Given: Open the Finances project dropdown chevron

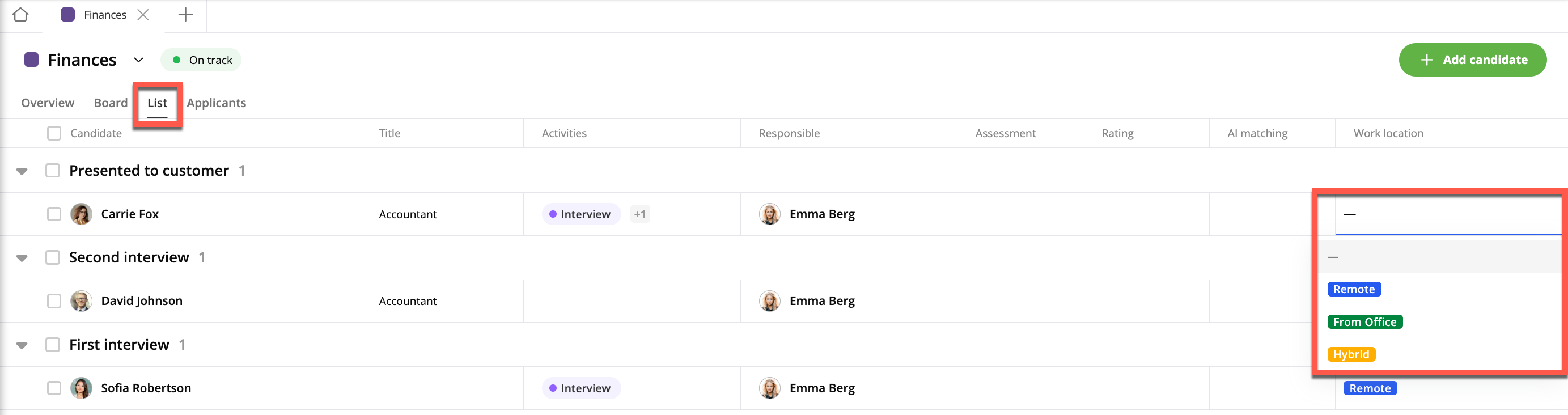Looking at the screenshot, I should 139,60.
